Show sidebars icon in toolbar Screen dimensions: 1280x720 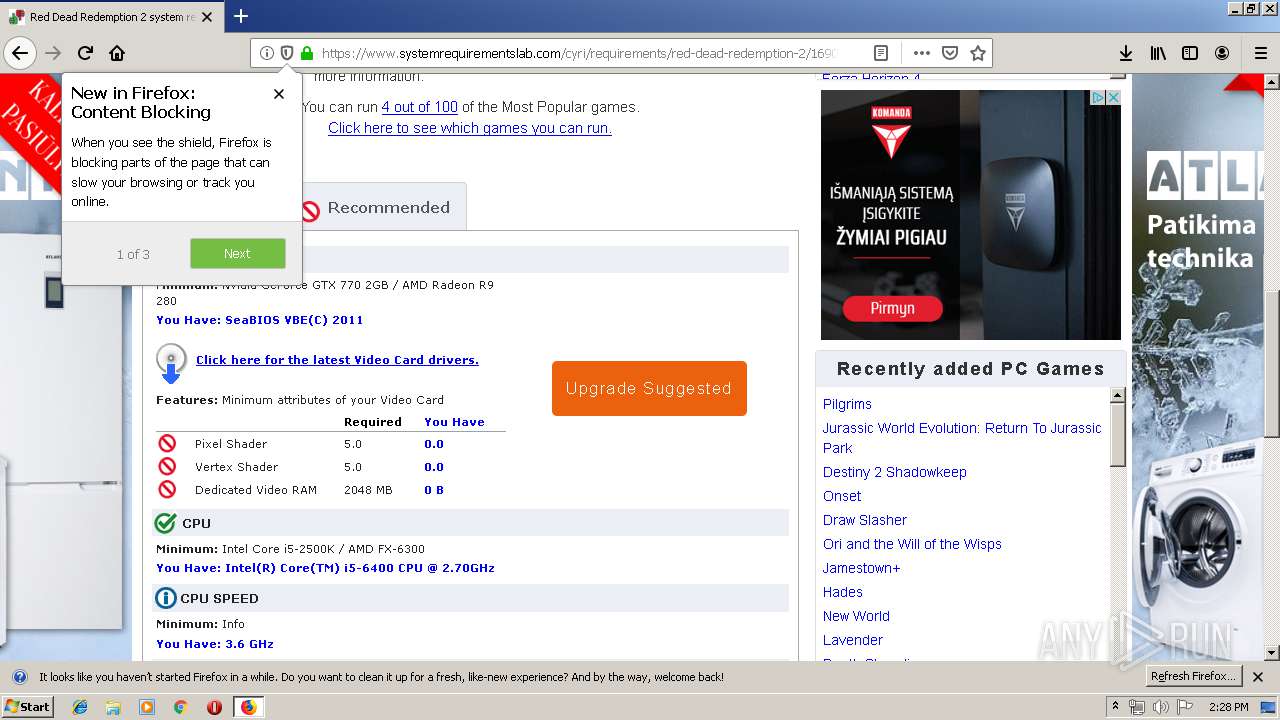1190,53
